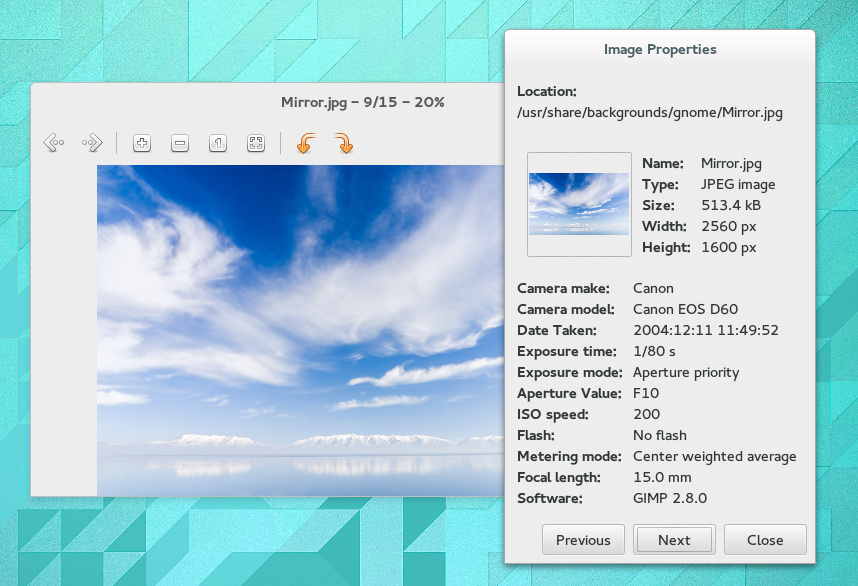Click the Image Properties dialog title
This screenshot has width=858, height=586.
(x=660, y=49)
